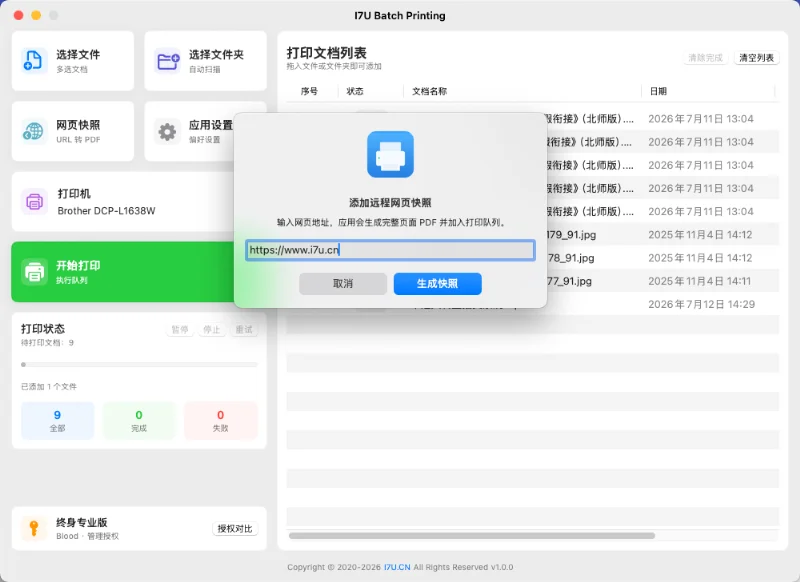Click the Select File document icon
800x582 pixels.
33,61
